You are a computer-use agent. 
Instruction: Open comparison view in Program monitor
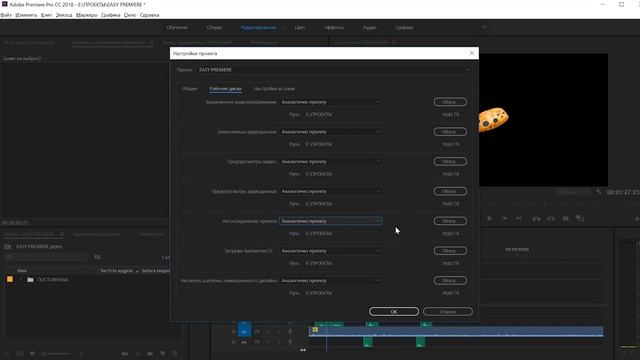(x=580, y=219)
